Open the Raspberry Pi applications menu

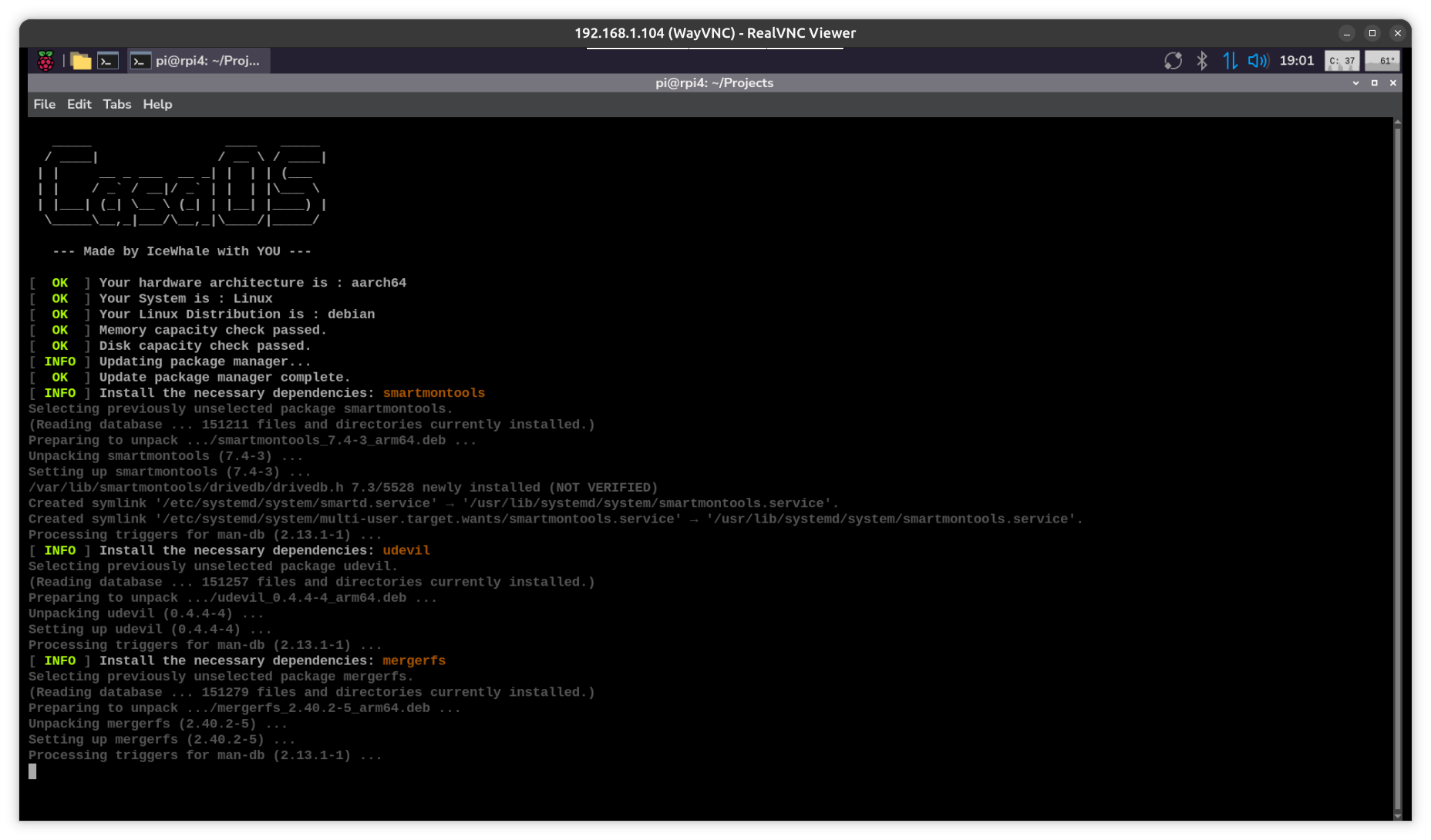tap(45, 61)
